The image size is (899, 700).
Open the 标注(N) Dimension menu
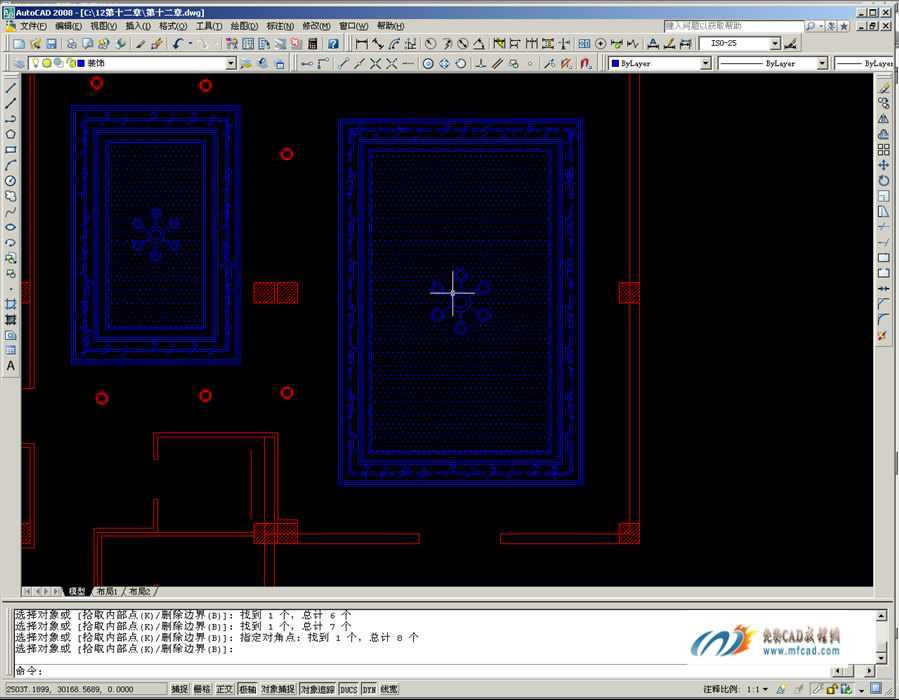tap(280, 26)
